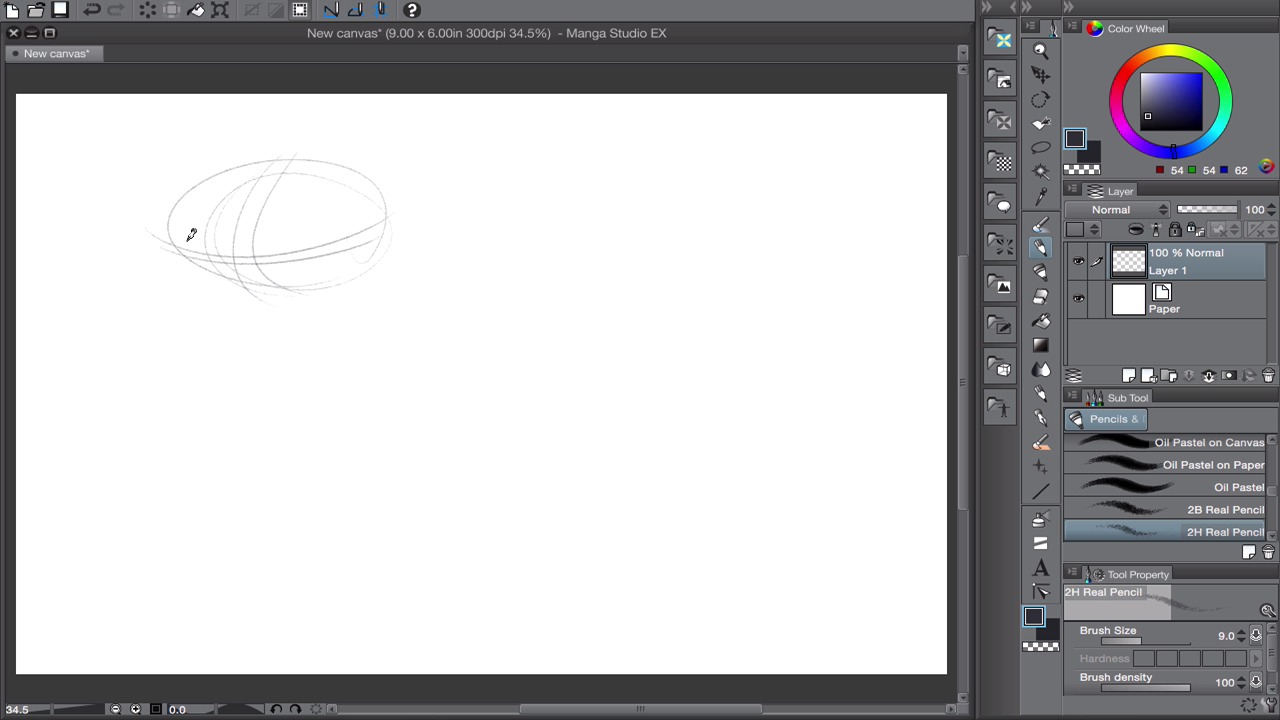Image resolution: width=1280 pixels, height=720 pixels.
Task: Clear the layer using the dotted circle icon
Action: click(148, 10)
